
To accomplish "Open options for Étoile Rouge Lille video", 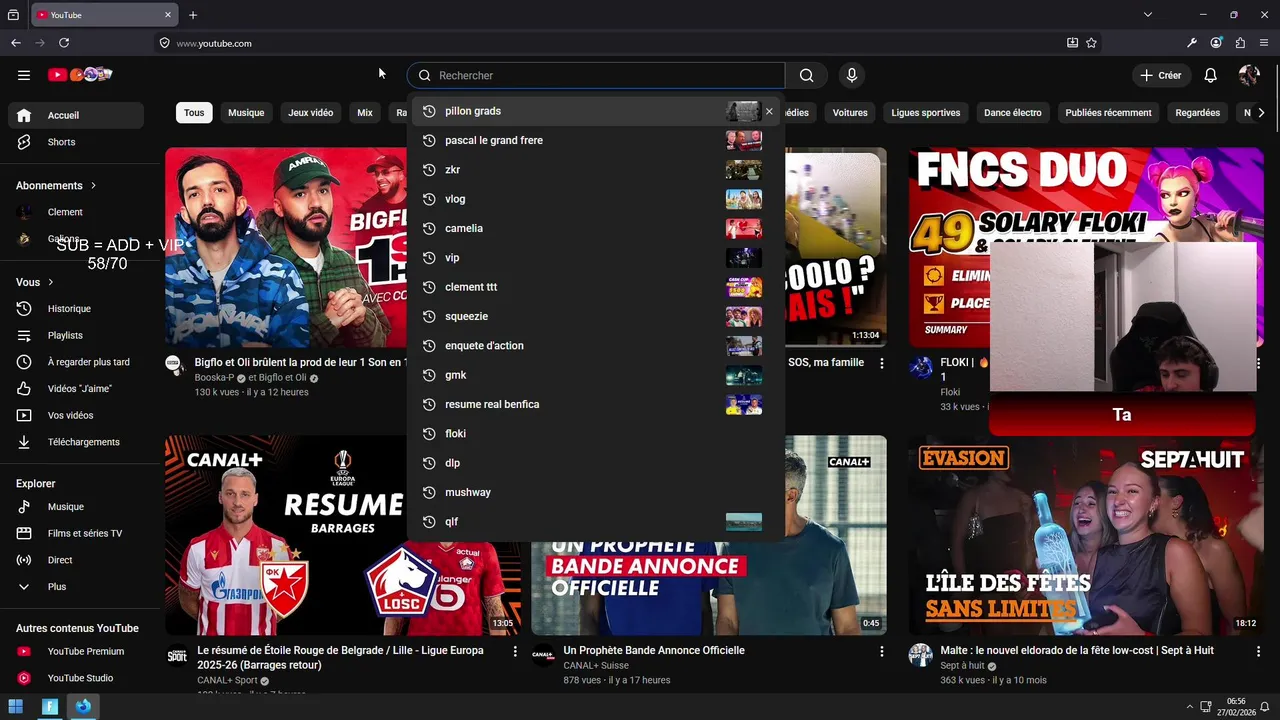I will pos(515,651).
